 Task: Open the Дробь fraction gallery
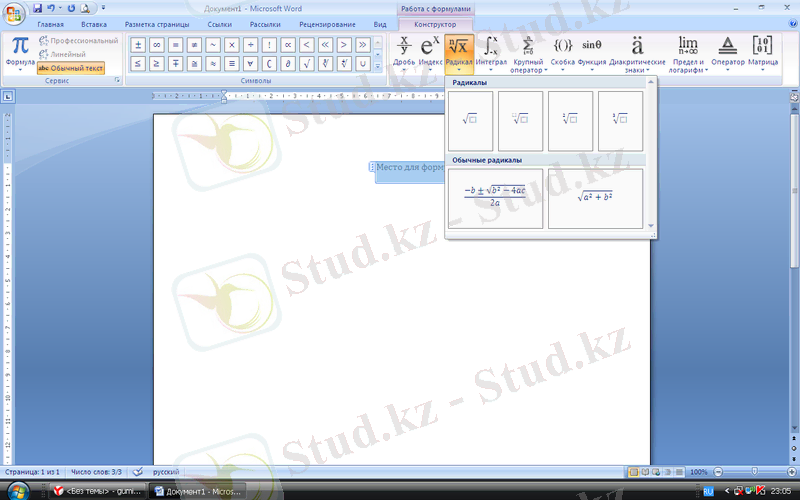click(x=404, y=53)
